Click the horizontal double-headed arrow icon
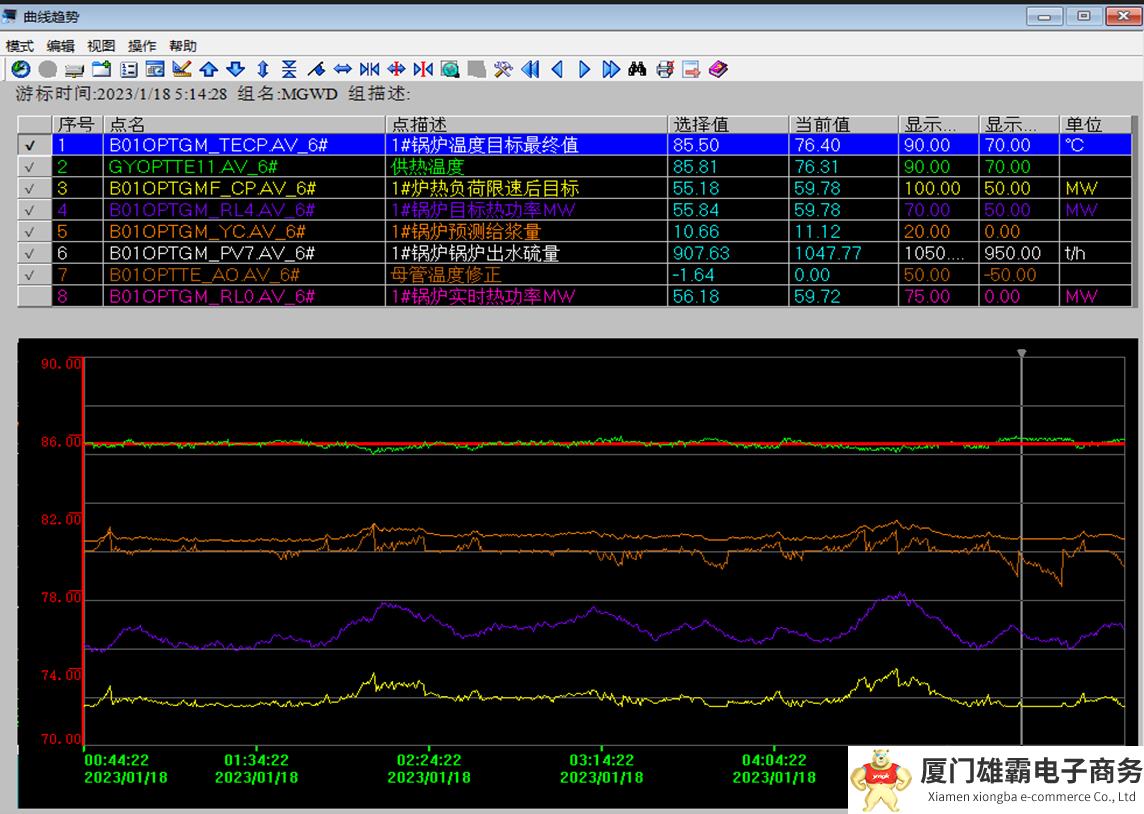 (343, 69)
